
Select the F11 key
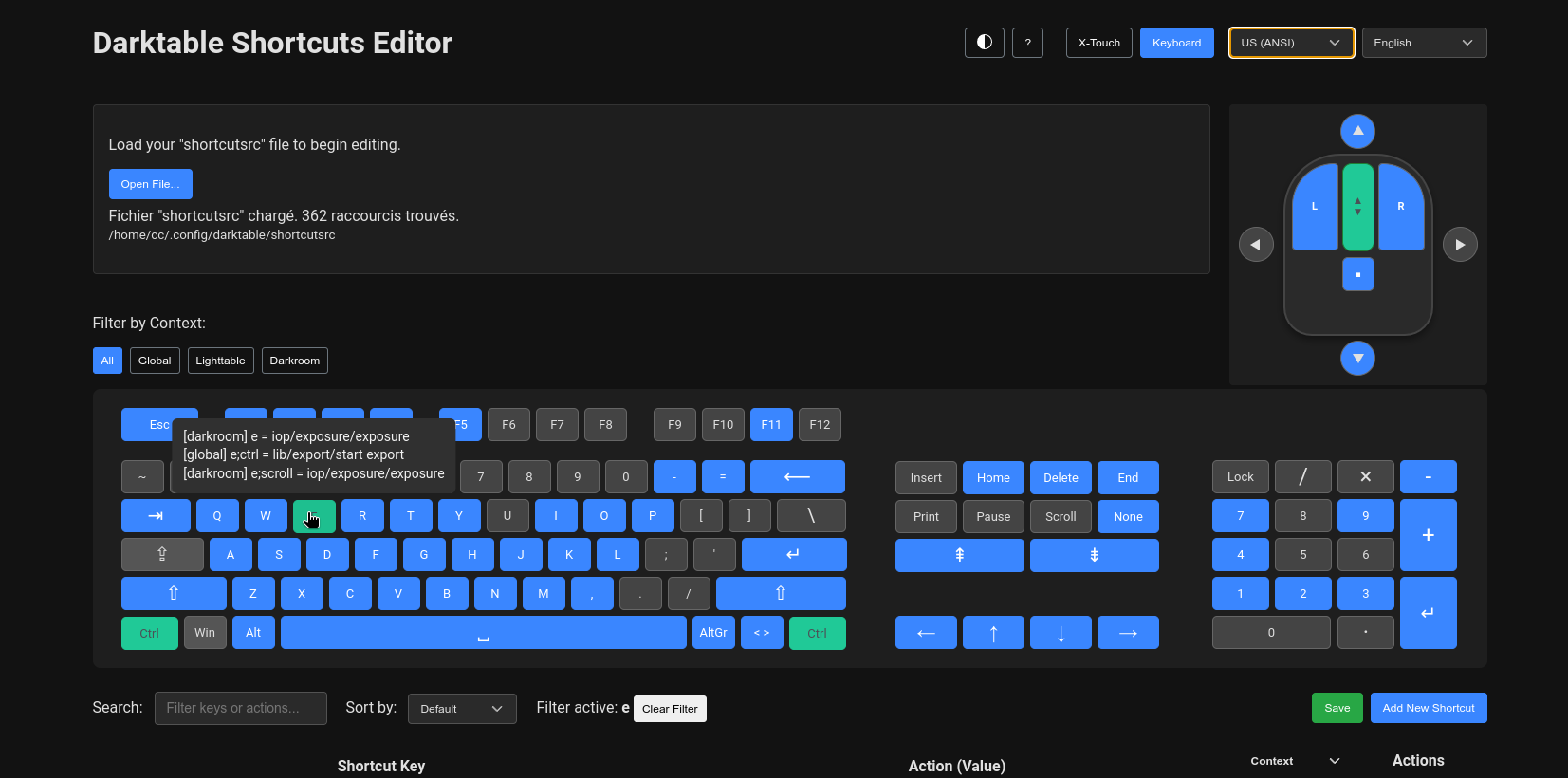pos(771,425)
